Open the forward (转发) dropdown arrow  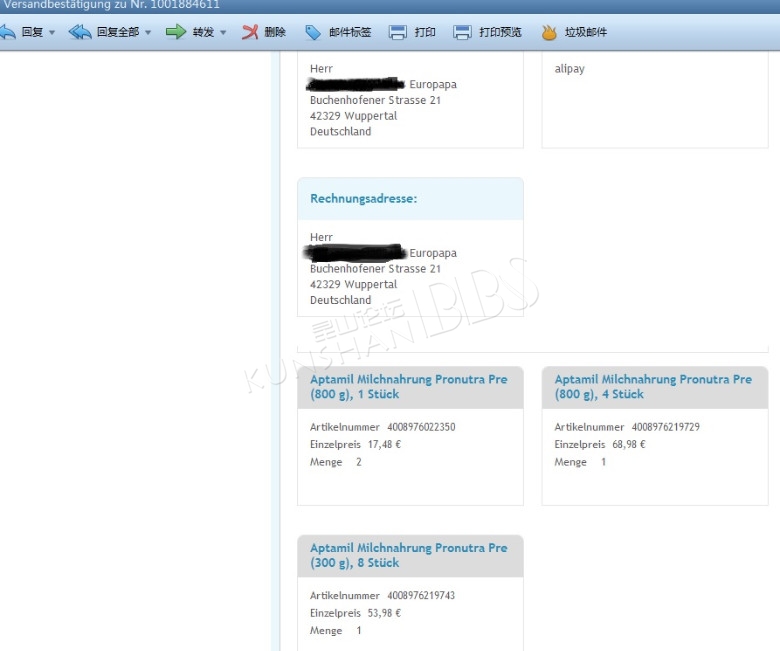pyautogui.click(x=223, y=33)
